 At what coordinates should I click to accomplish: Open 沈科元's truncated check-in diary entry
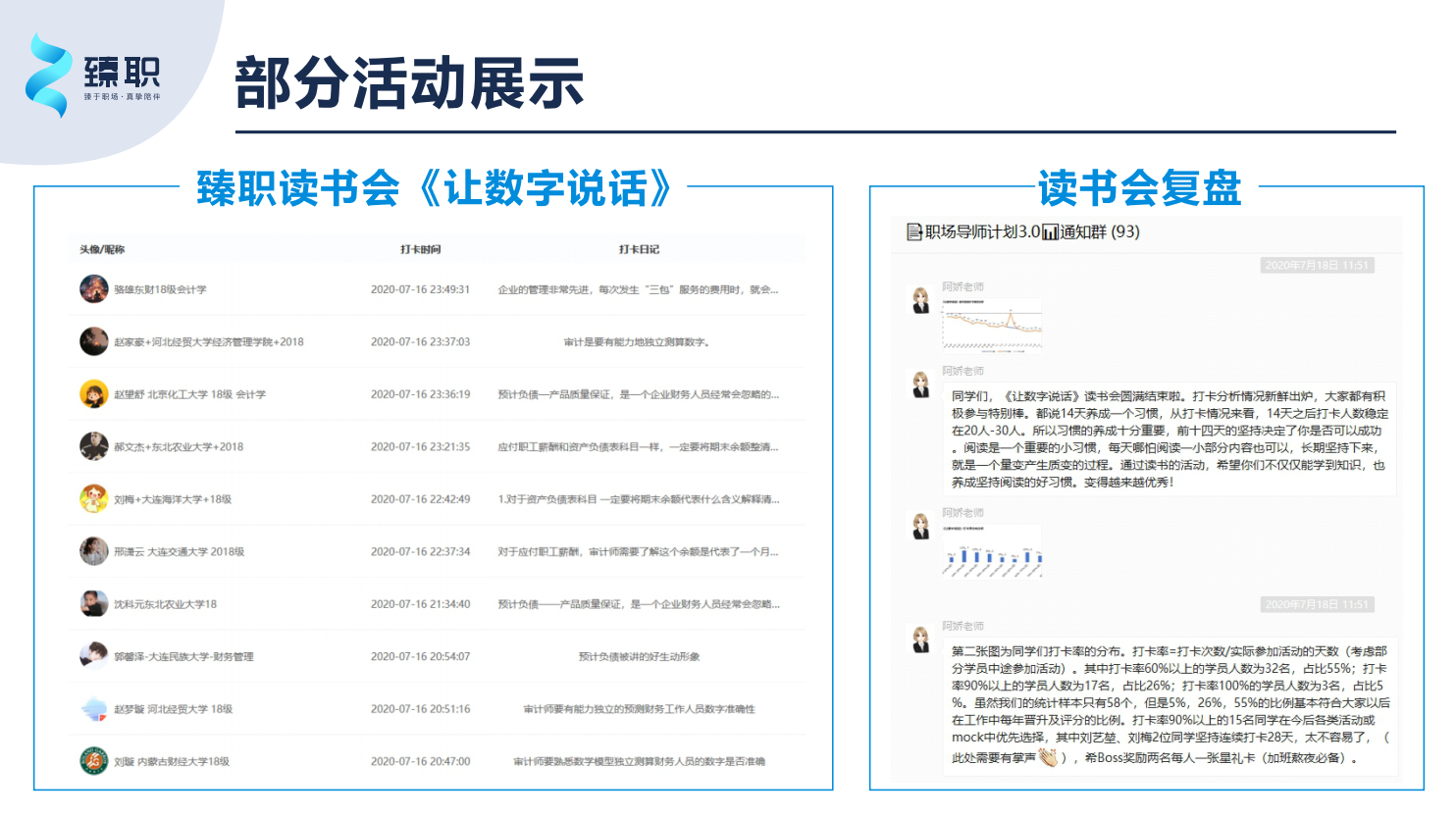pyautogui.click(x=638, y=604)
